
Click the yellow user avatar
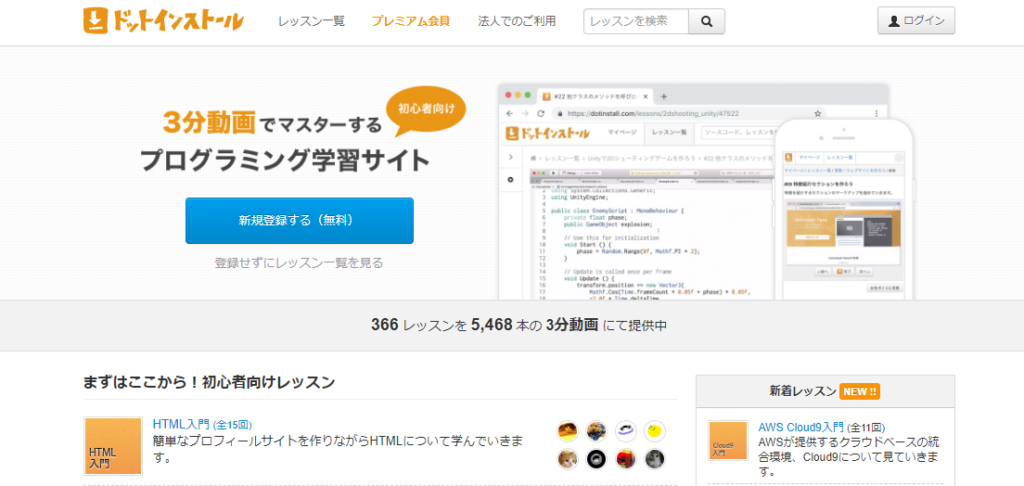[655, 430]
